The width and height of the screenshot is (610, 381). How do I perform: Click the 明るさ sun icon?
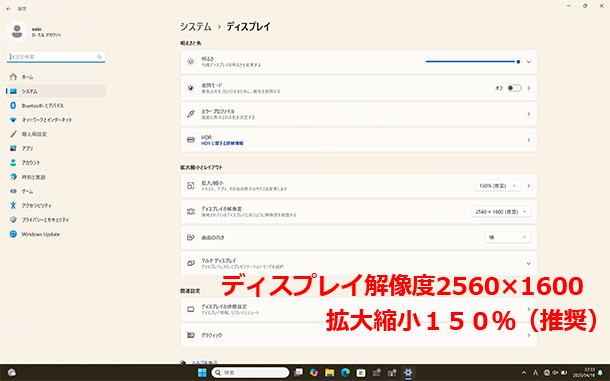click(191, 62)
